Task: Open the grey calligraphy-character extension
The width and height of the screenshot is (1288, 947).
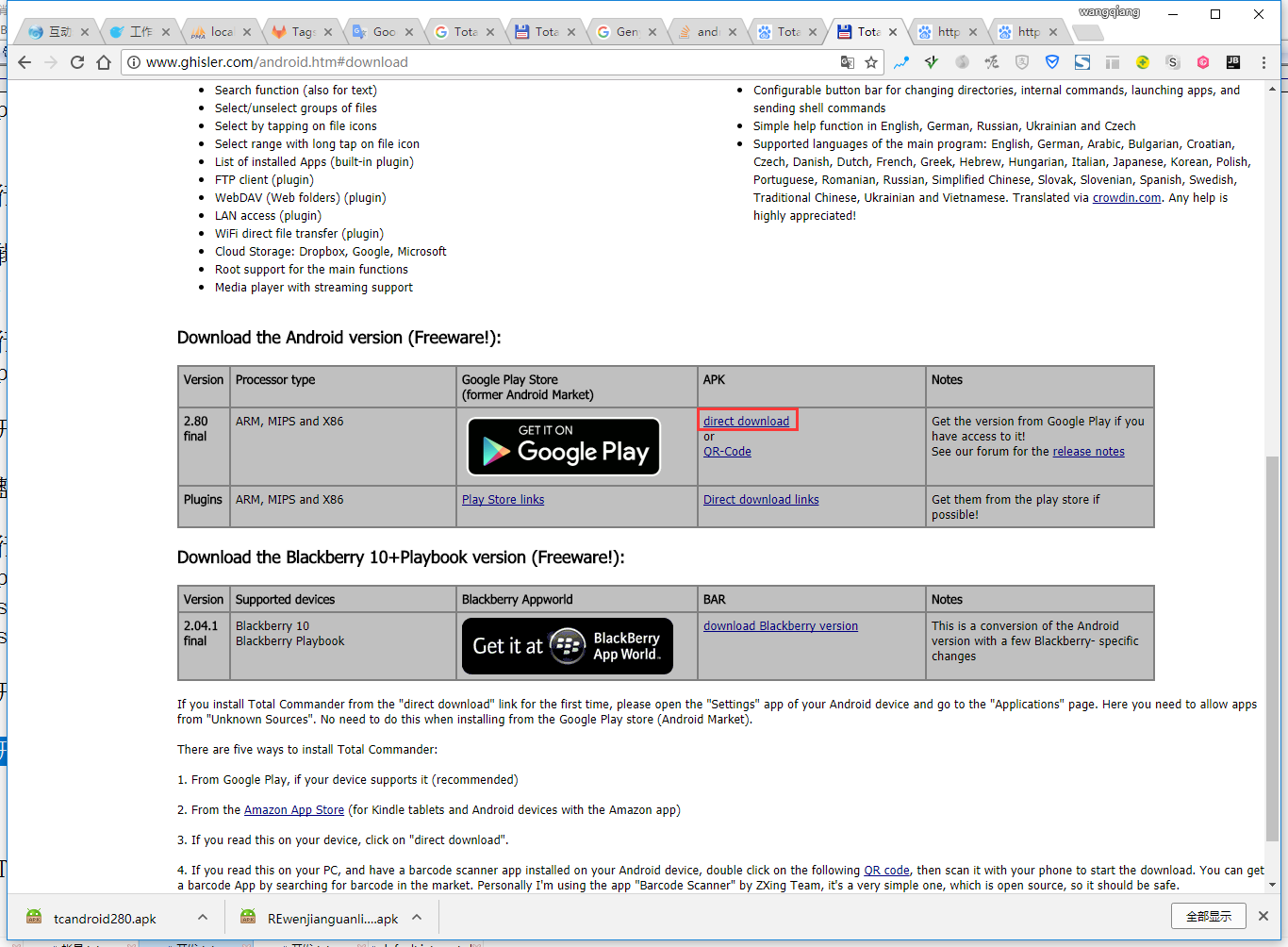Action: [x=992, y=62]
